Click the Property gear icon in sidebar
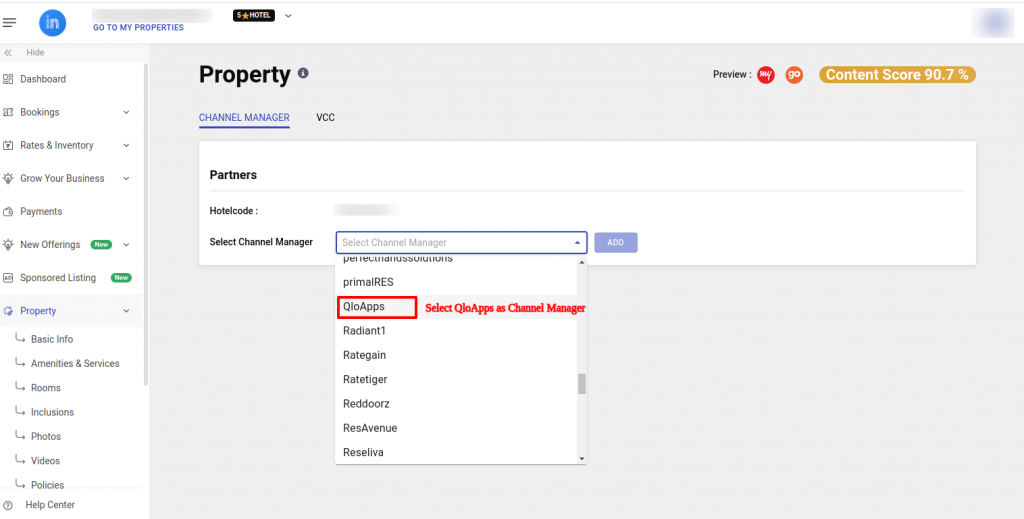 click(x=8, y=311)
